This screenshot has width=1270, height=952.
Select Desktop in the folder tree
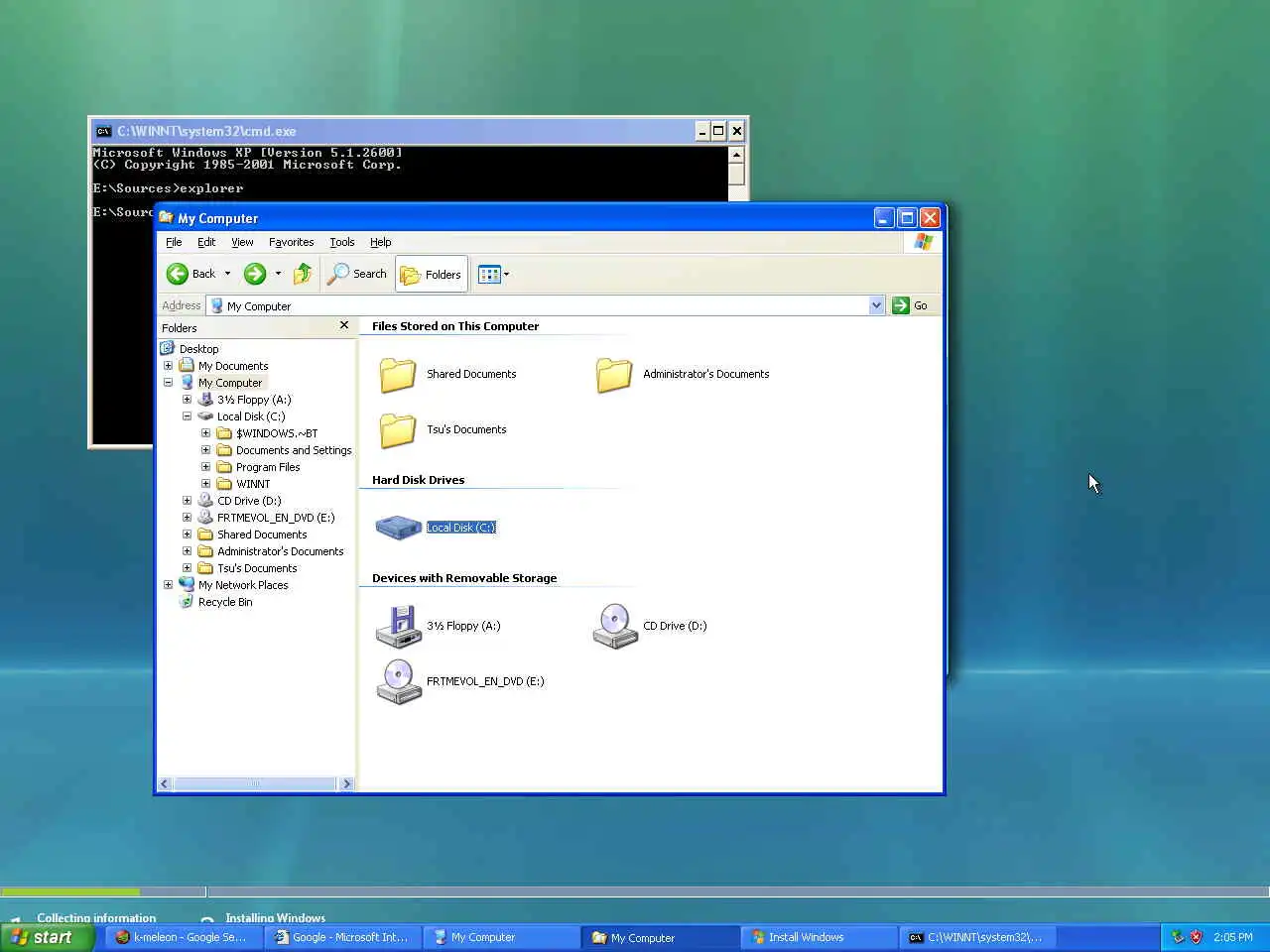point(198,349)
